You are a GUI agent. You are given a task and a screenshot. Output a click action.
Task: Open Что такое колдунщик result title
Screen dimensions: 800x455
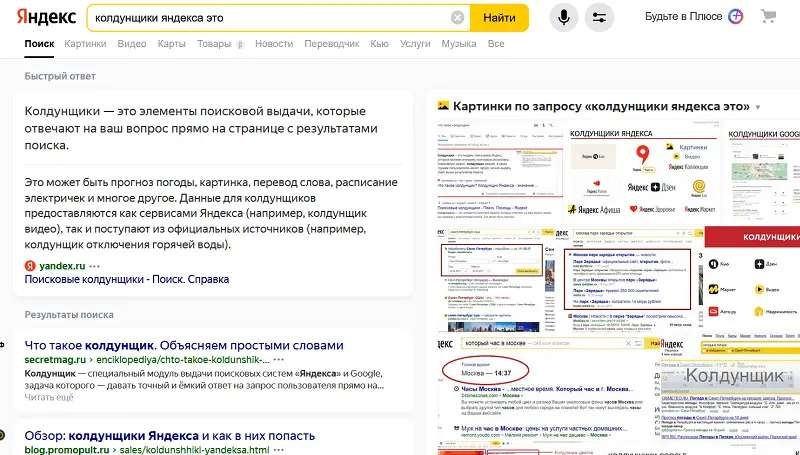[184, 345]
